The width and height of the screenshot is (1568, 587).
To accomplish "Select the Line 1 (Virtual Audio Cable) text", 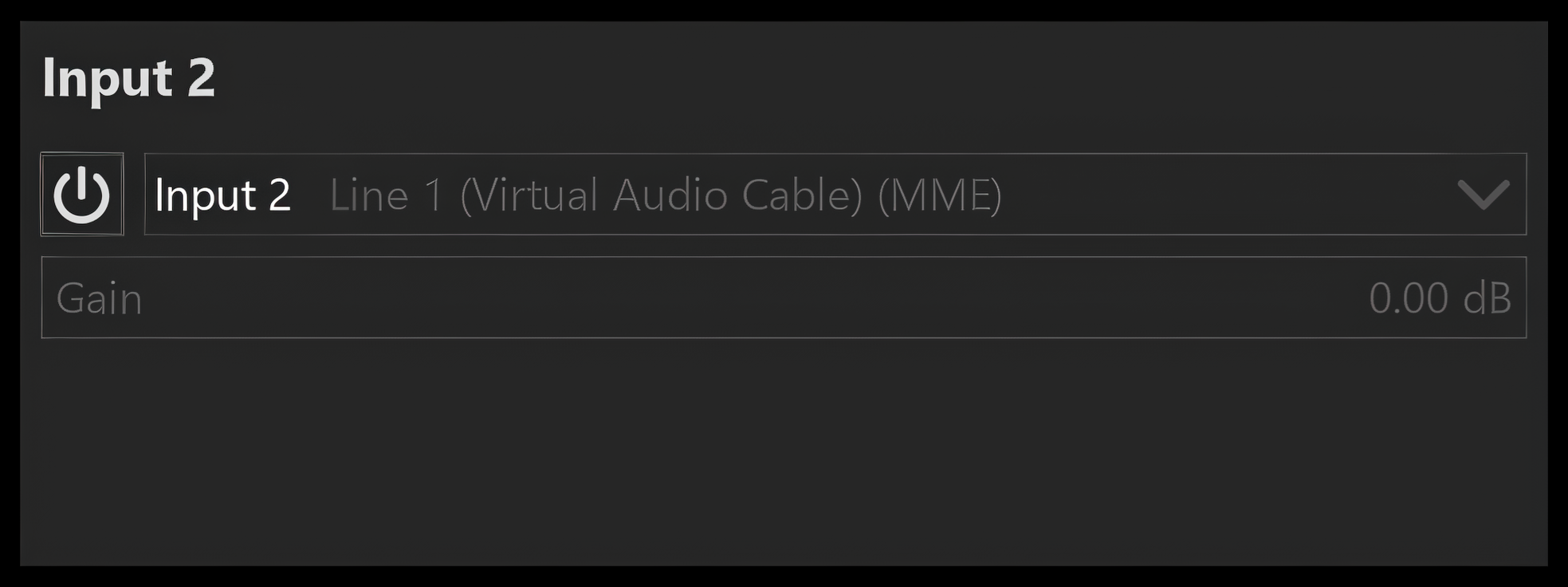I will click(x=596, y=195).
